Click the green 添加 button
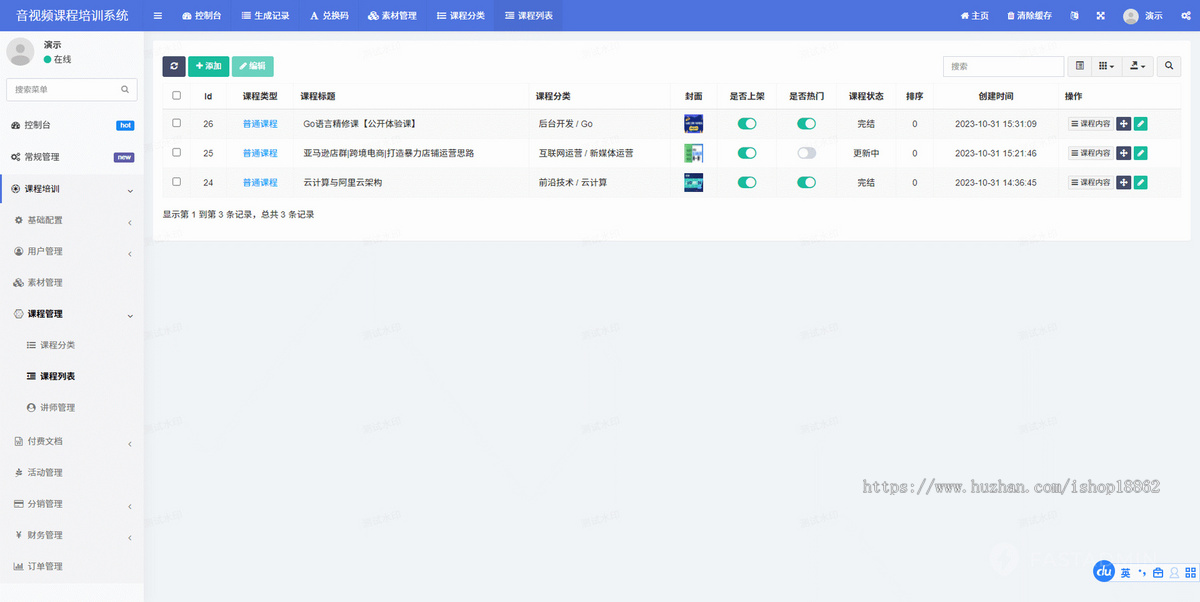This screenshot has width=1200, height=602. [x=208, y=66]
